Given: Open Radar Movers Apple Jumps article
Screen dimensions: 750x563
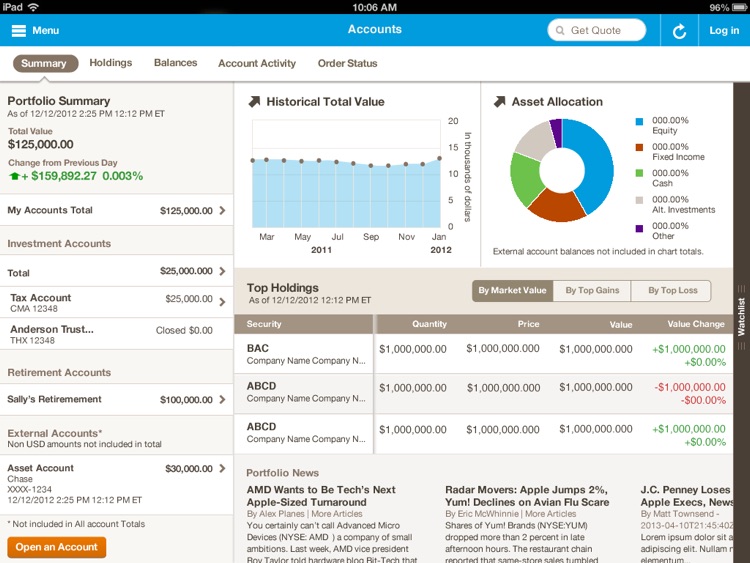Looking at the screenshot, I should [x=527, y=496].
